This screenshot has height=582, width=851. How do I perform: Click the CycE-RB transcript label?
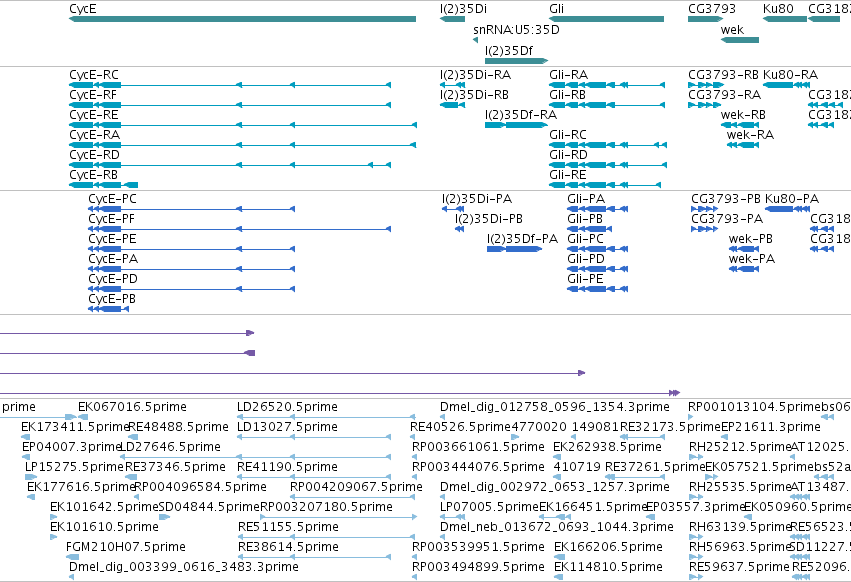(x=93, y=175)
